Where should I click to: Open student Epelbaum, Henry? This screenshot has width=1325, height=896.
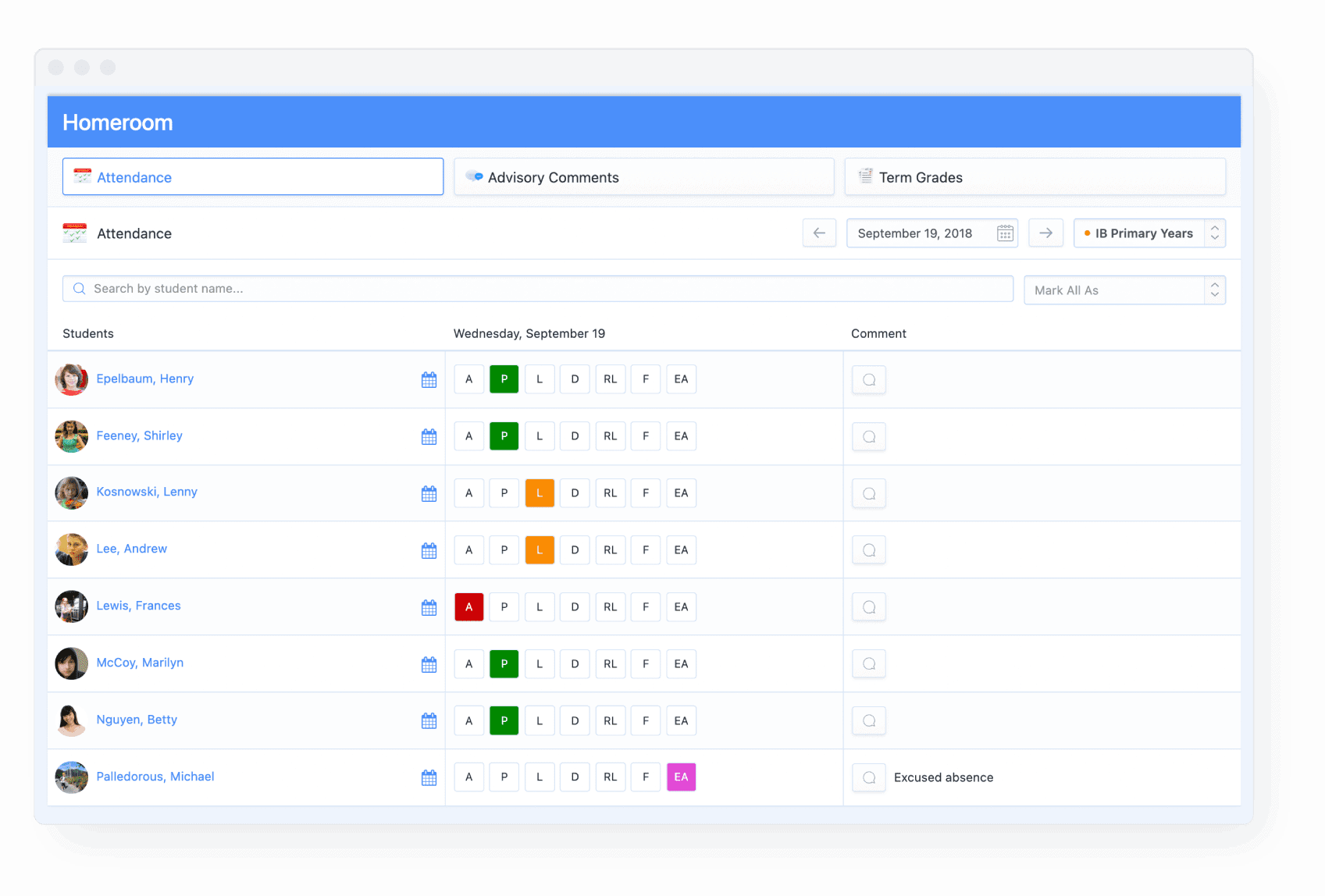tap(145, 379)
